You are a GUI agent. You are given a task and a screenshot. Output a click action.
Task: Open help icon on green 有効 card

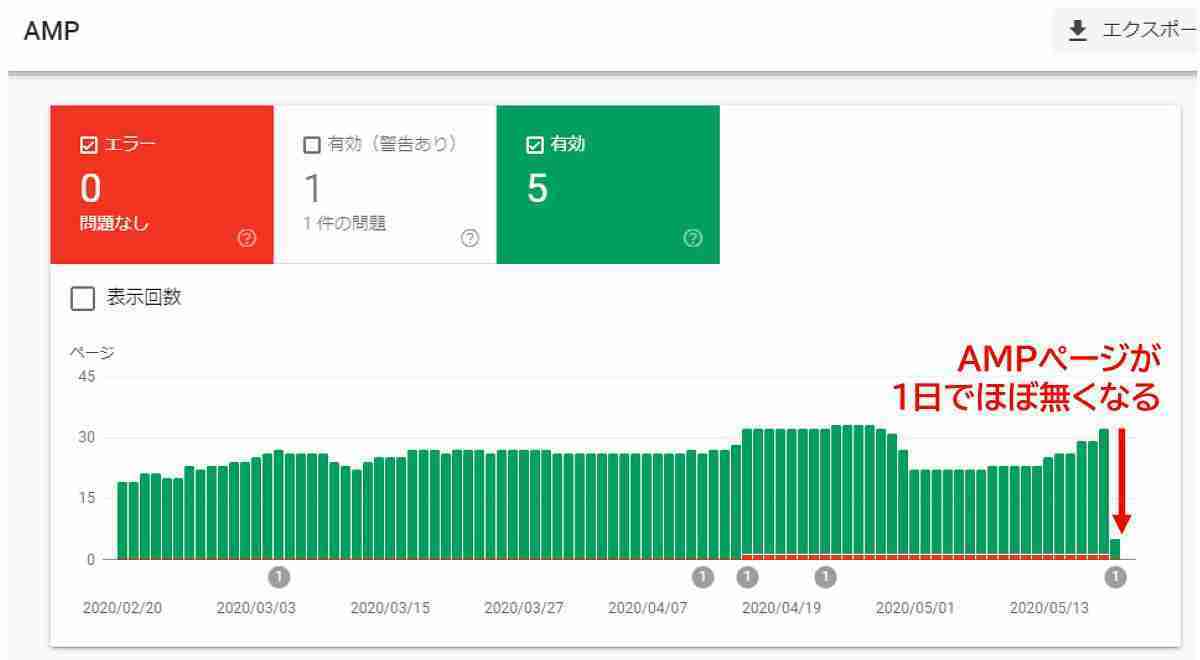pyautogui.click(x=693, y=239)
